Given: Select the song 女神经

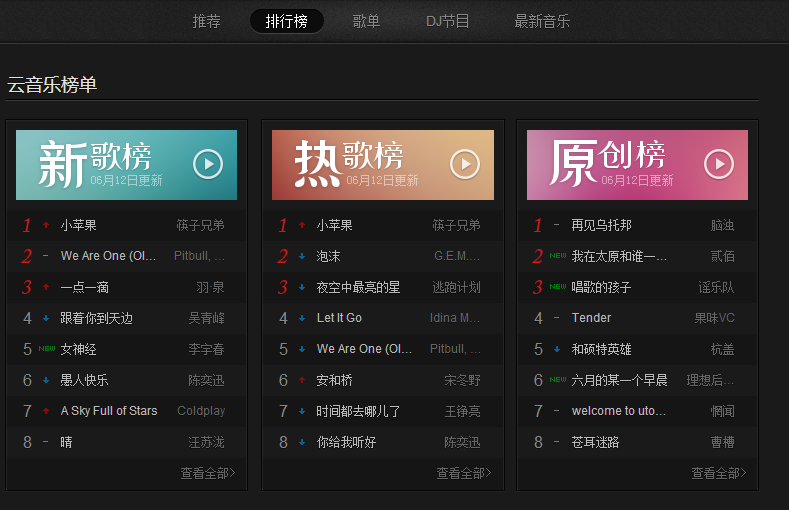Looking at the screenshot, I should (78, 349).
